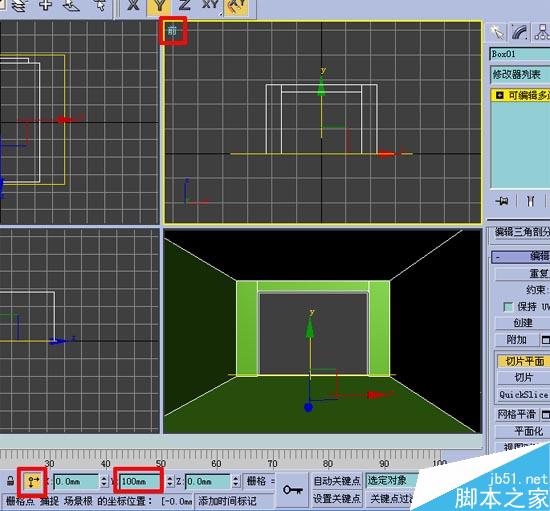Click the arrow cursor toolbar icon
Viewport: 550px width, 511px height.
click(101, 5)
